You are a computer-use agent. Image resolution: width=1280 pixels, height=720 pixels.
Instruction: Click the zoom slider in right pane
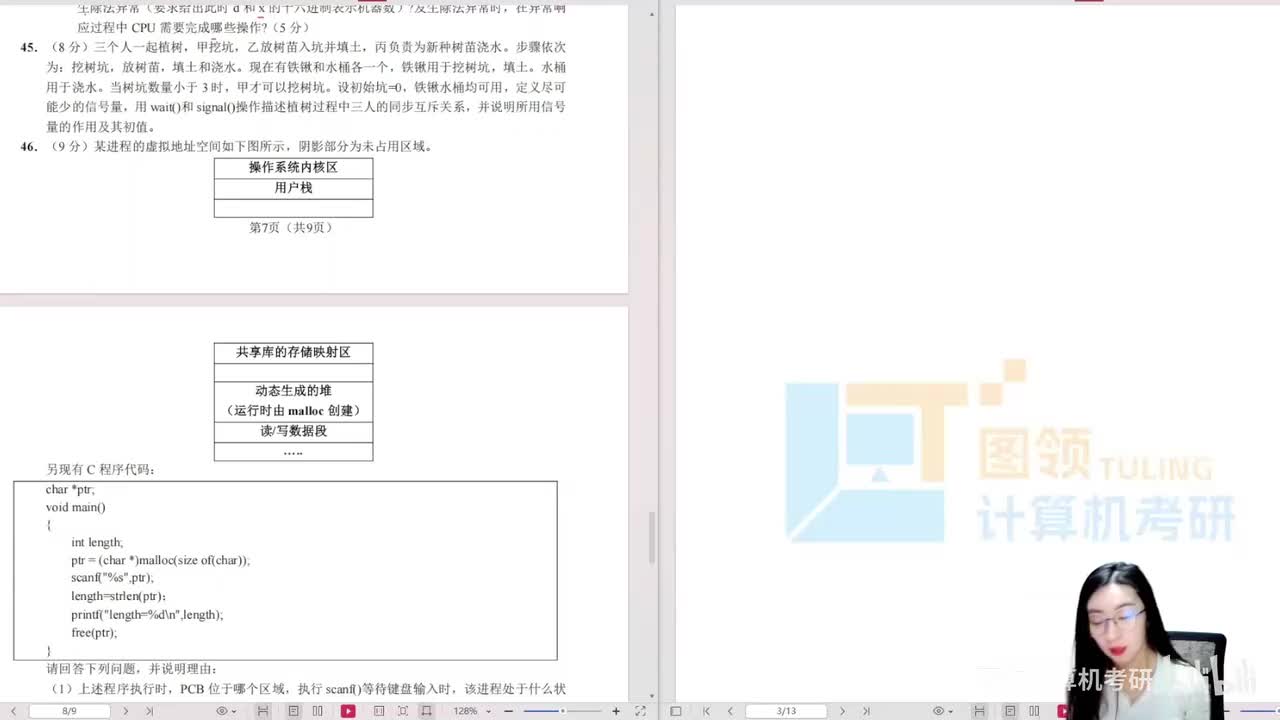(x=1258, y=711)
